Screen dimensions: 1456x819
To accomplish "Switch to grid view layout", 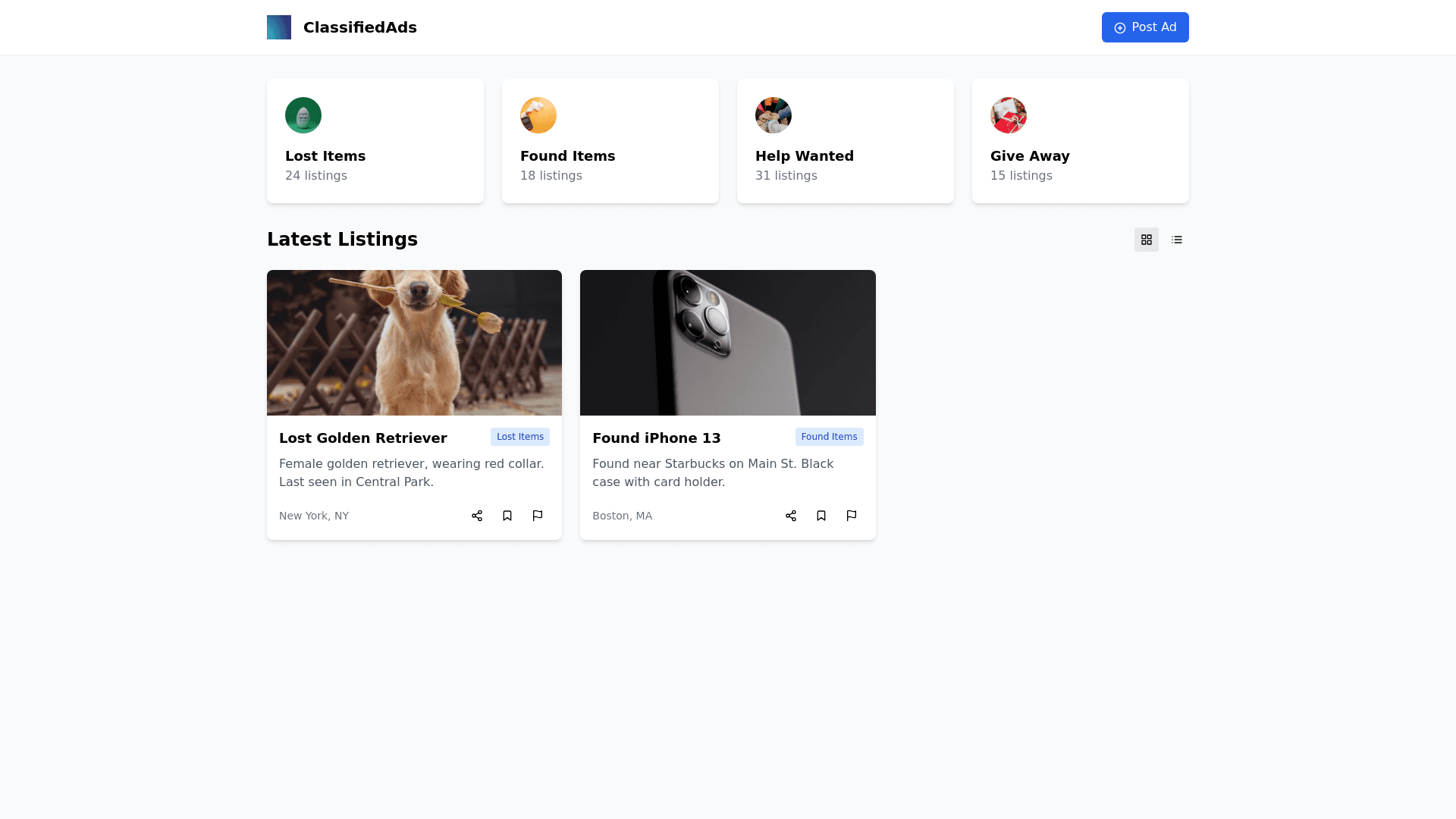I will tap(1147, 240).
